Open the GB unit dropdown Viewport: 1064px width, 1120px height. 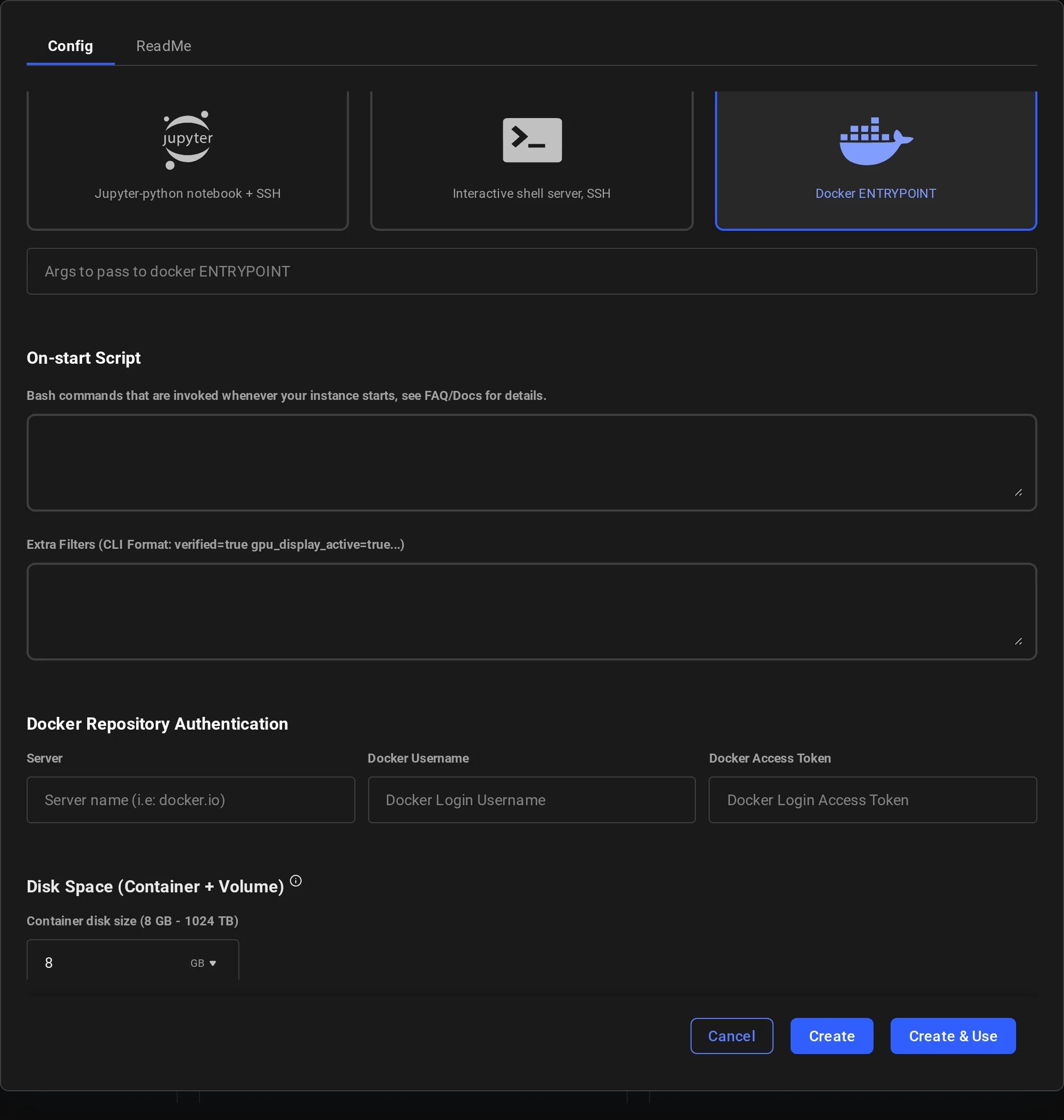point(204,963)
